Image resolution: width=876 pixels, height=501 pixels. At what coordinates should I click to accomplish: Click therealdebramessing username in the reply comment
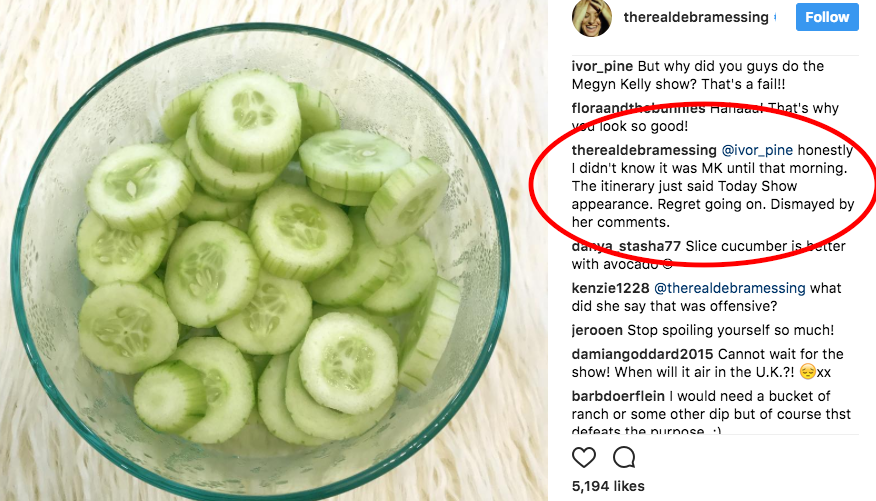pyautogui.click(x=644, y=149)
